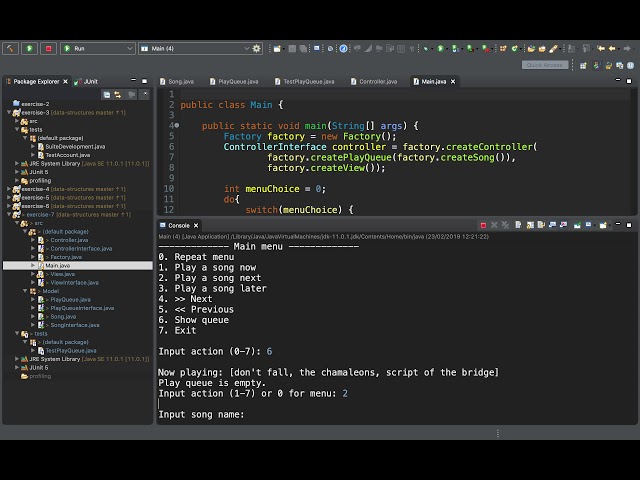
Task: Edit launch configuration with the gear icon
Action: pyautogui.click(x=256, y=49)
